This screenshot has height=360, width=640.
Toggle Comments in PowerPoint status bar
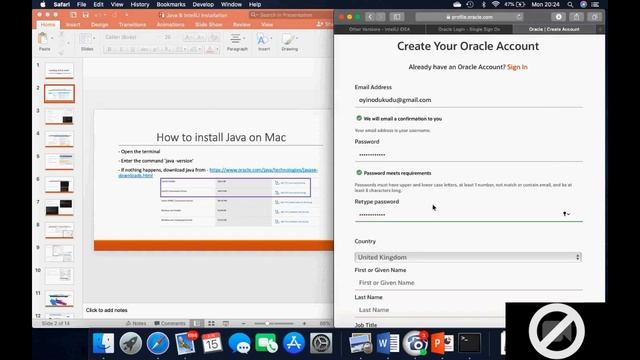(x=170, y=323)
